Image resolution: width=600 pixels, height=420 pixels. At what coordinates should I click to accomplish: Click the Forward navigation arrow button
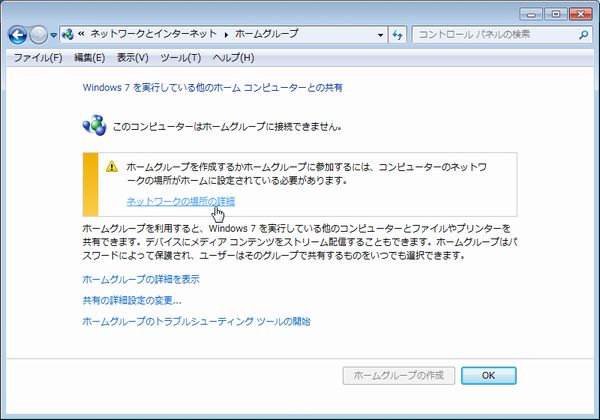point(38,35)
